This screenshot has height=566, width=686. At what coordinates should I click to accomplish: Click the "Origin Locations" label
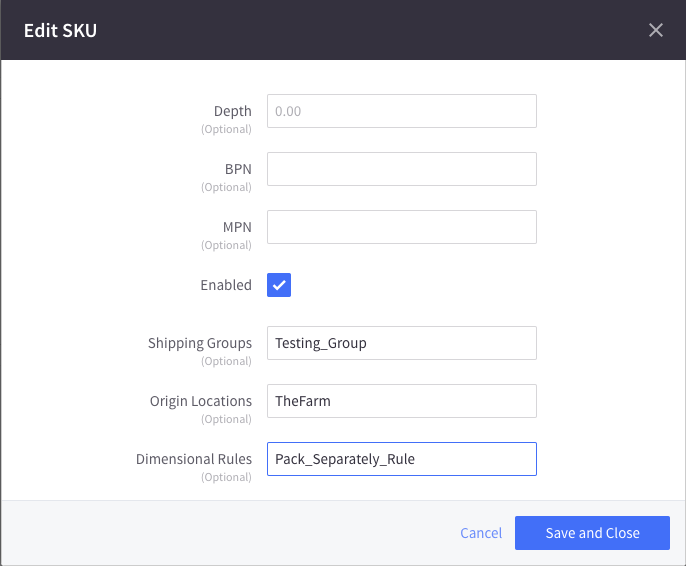tap(201, 401)
